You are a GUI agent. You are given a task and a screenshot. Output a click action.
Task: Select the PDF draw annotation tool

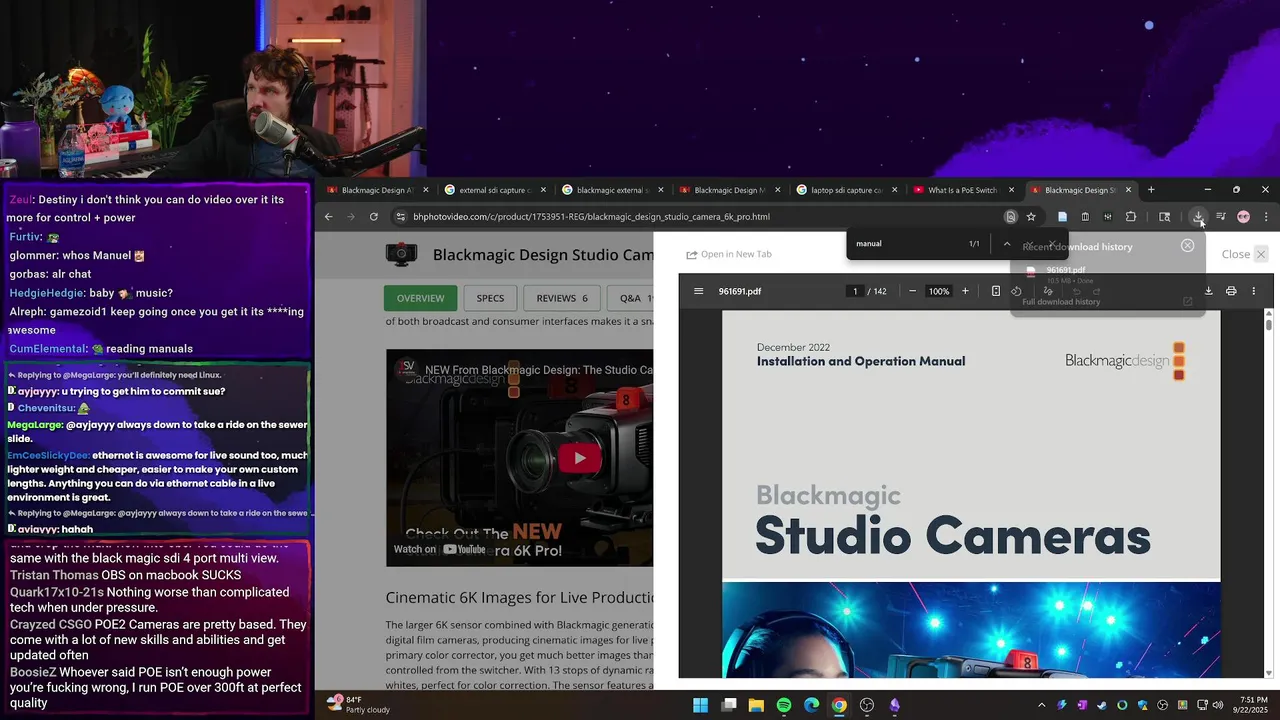(1048, 291)
